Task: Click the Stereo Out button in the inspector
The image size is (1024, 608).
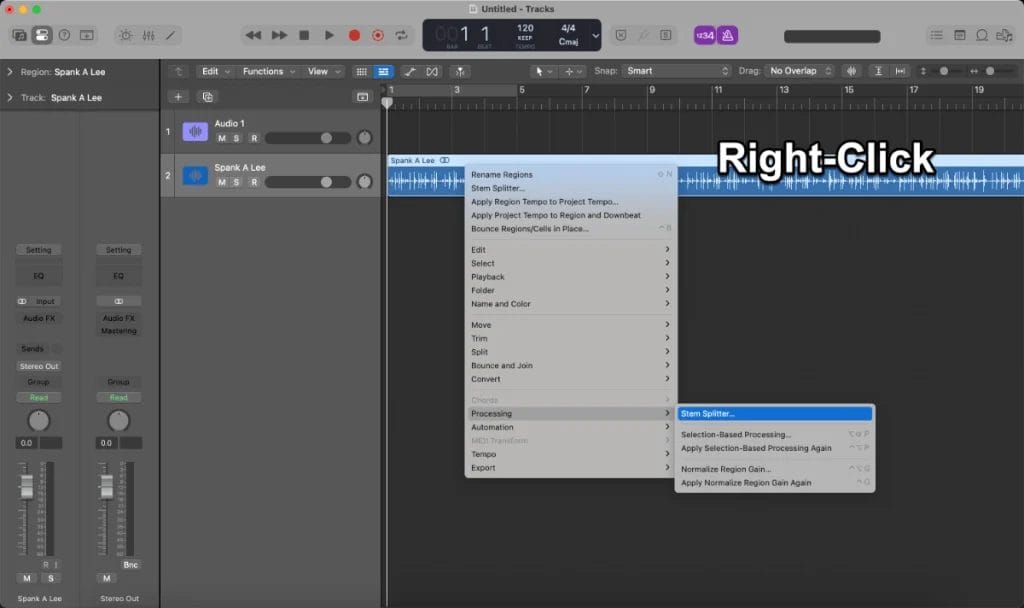Action: click(39, 366)
